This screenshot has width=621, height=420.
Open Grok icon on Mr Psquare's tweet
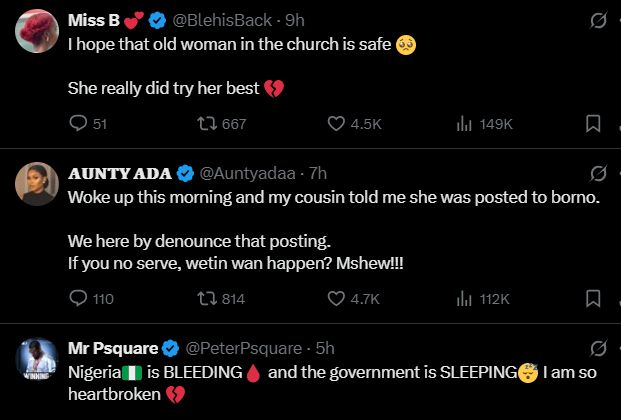599,348
